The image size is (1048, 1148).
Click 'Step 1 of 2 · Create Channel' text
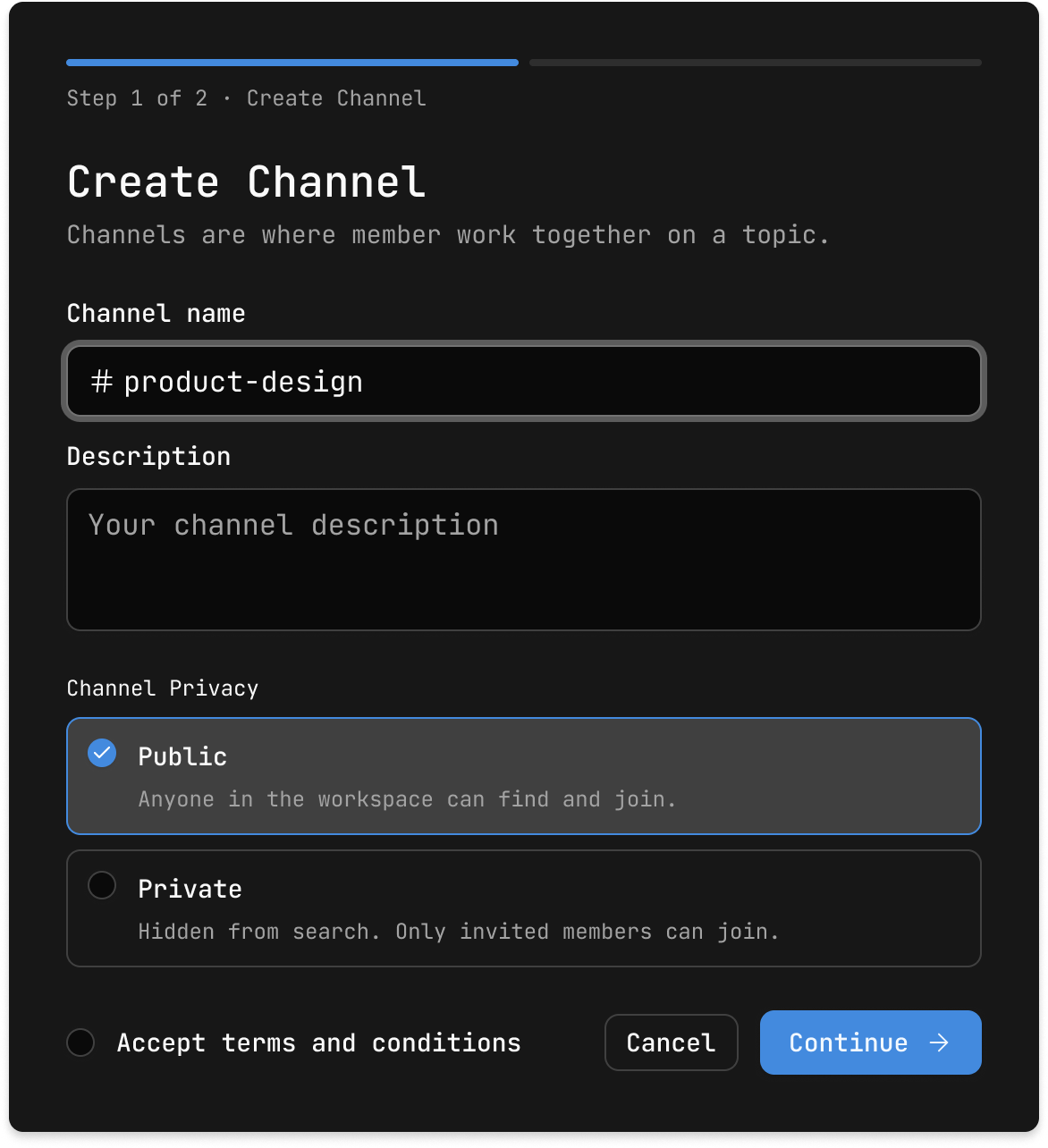247,98
